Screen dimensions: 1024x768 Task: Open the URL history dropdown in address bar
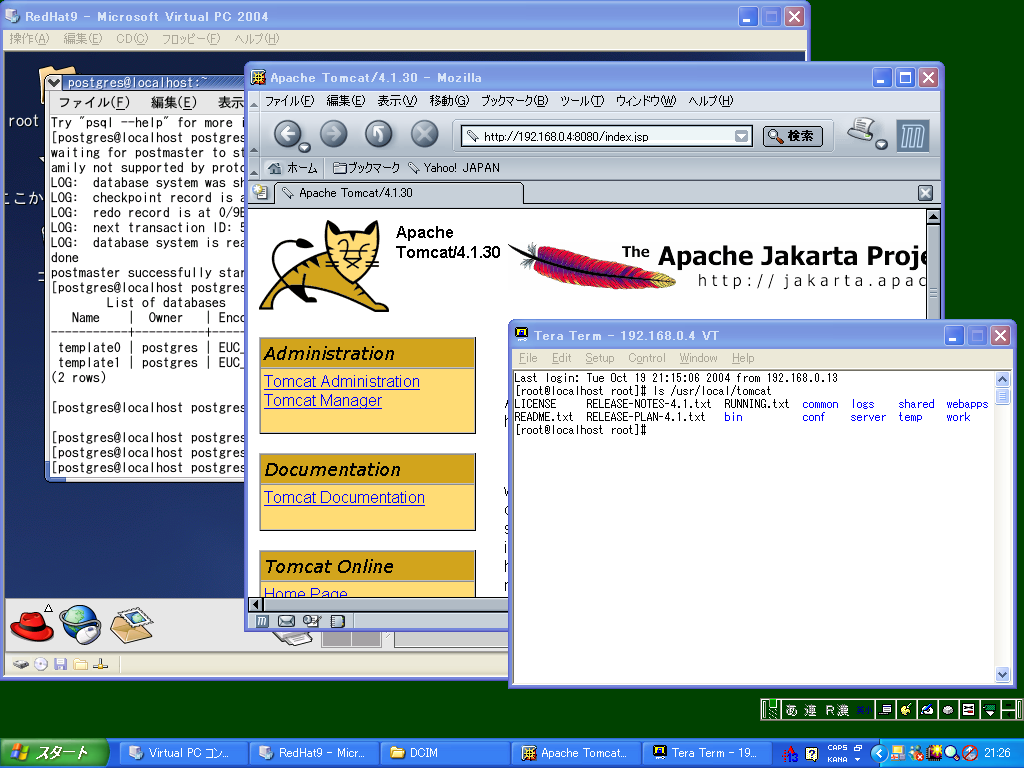(x=741, y=136)
